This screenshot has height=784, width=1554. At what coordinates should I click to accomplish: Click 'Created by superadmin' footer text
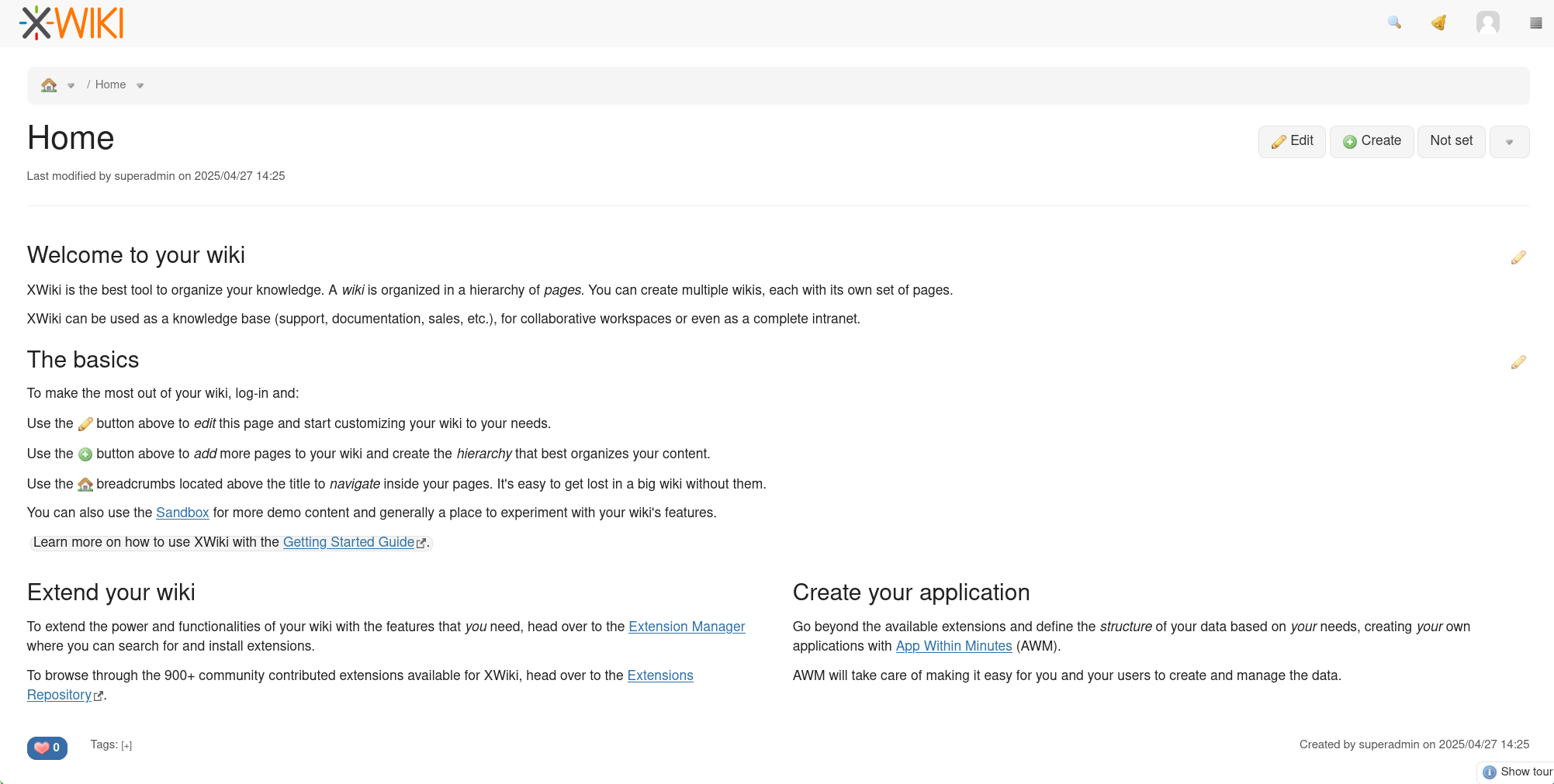click(1359, 744)
